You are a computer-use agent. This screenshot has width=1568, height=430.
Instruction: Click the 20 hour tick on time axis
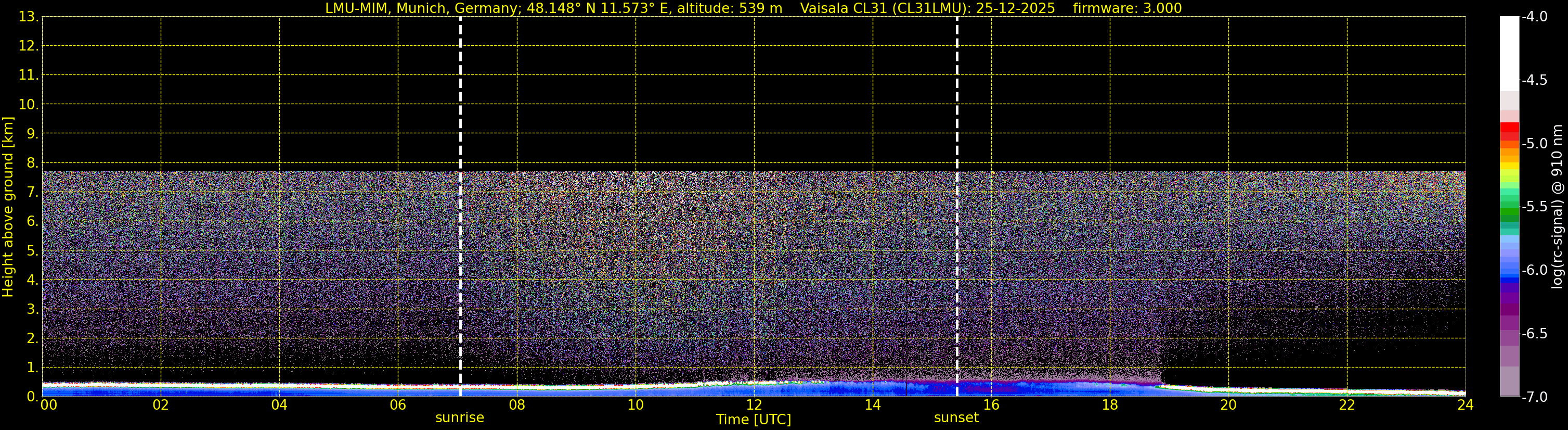pos(1228,406)
